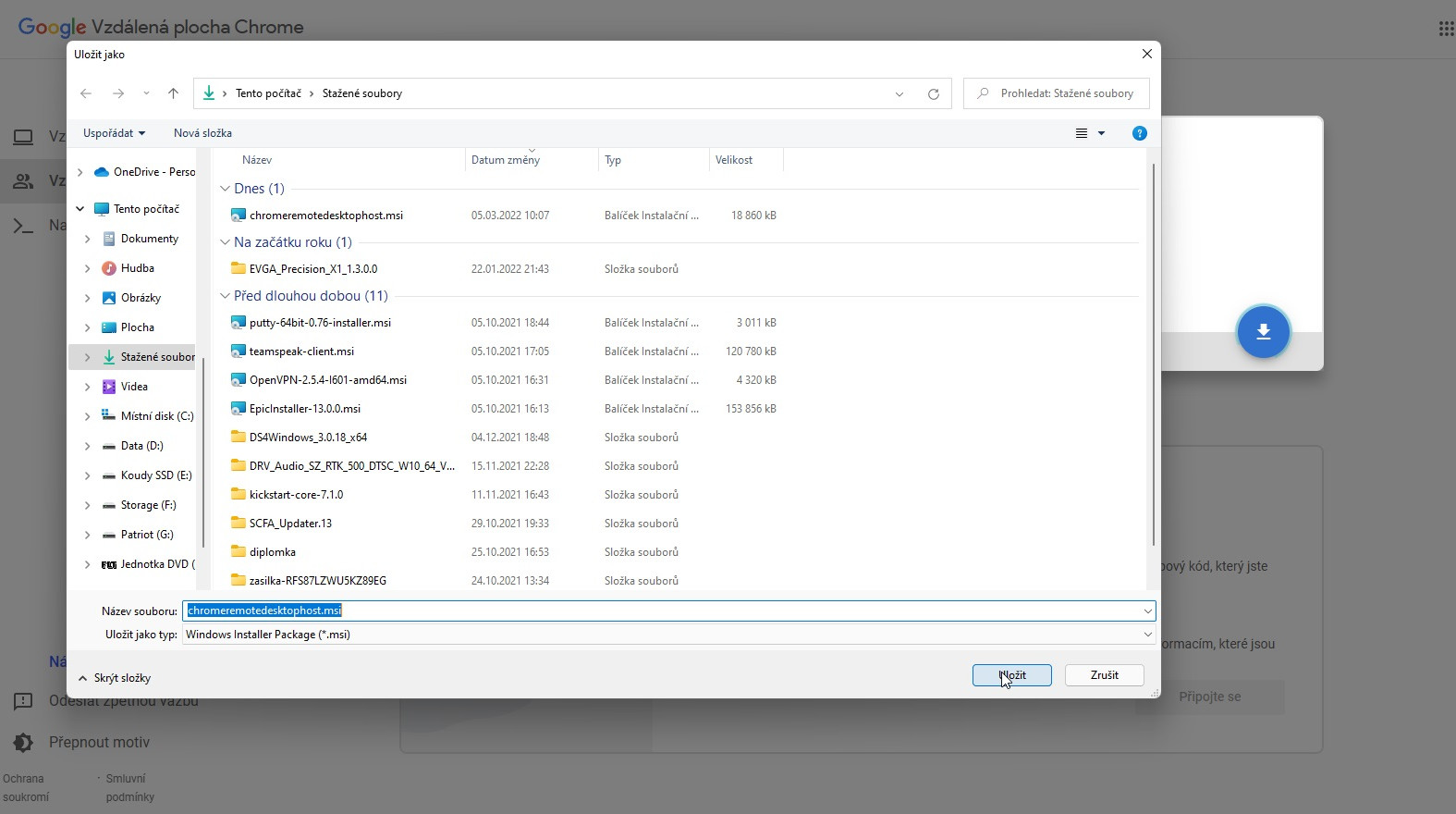
Task: Select chromeremotedesktophost.msi file icon
Action: coord(238,216)
